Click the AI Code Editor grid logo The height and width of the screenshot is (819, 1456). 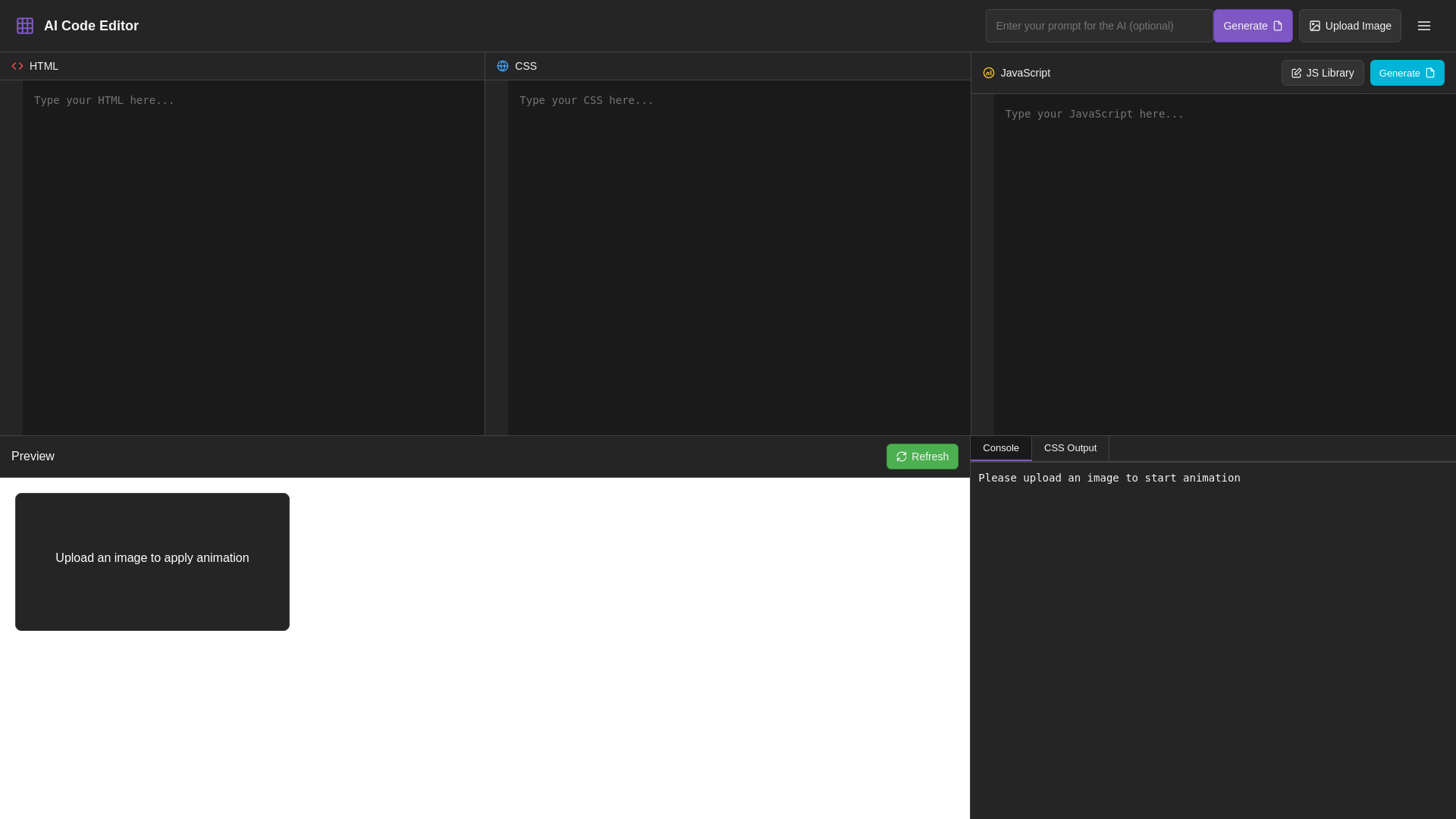click(x=25, y=26)
